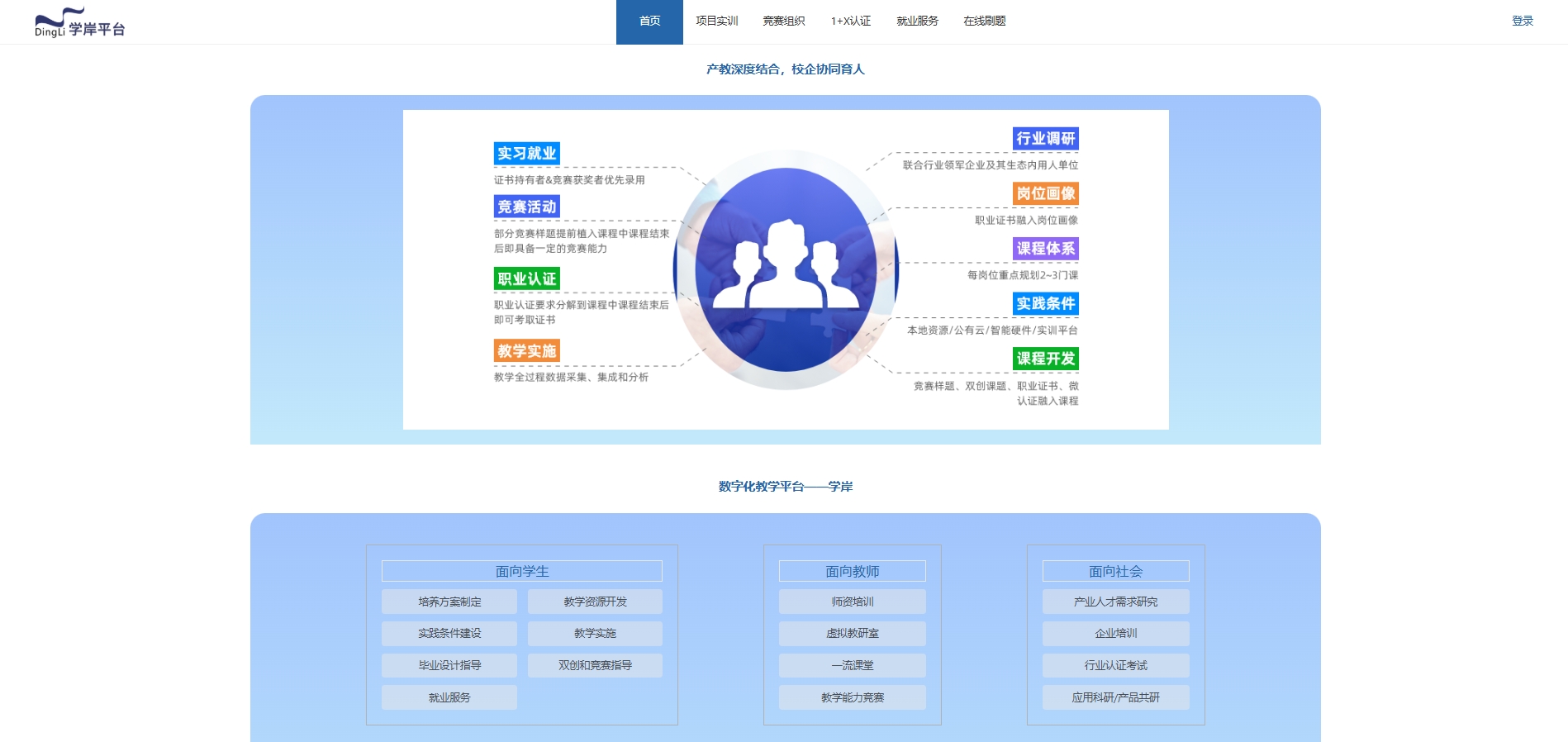This screenshot has width=1568, height=742.
Task: Click the 双创和竞赛指导 button
Action: 595,665
